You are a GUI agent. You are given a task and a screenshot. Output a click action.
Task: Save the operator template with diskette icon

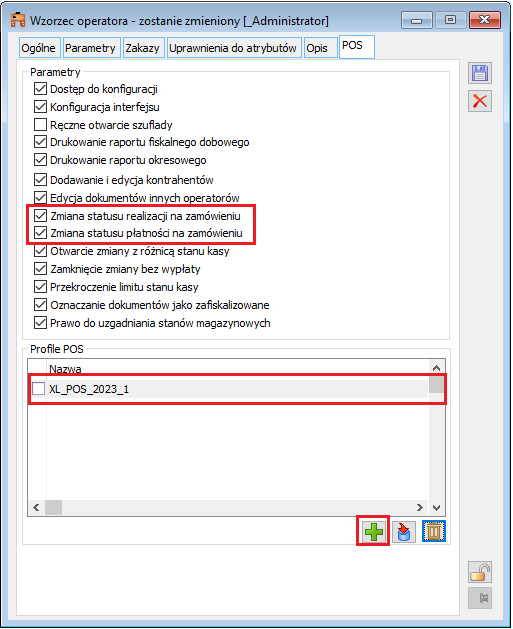(x=480, y=73)
